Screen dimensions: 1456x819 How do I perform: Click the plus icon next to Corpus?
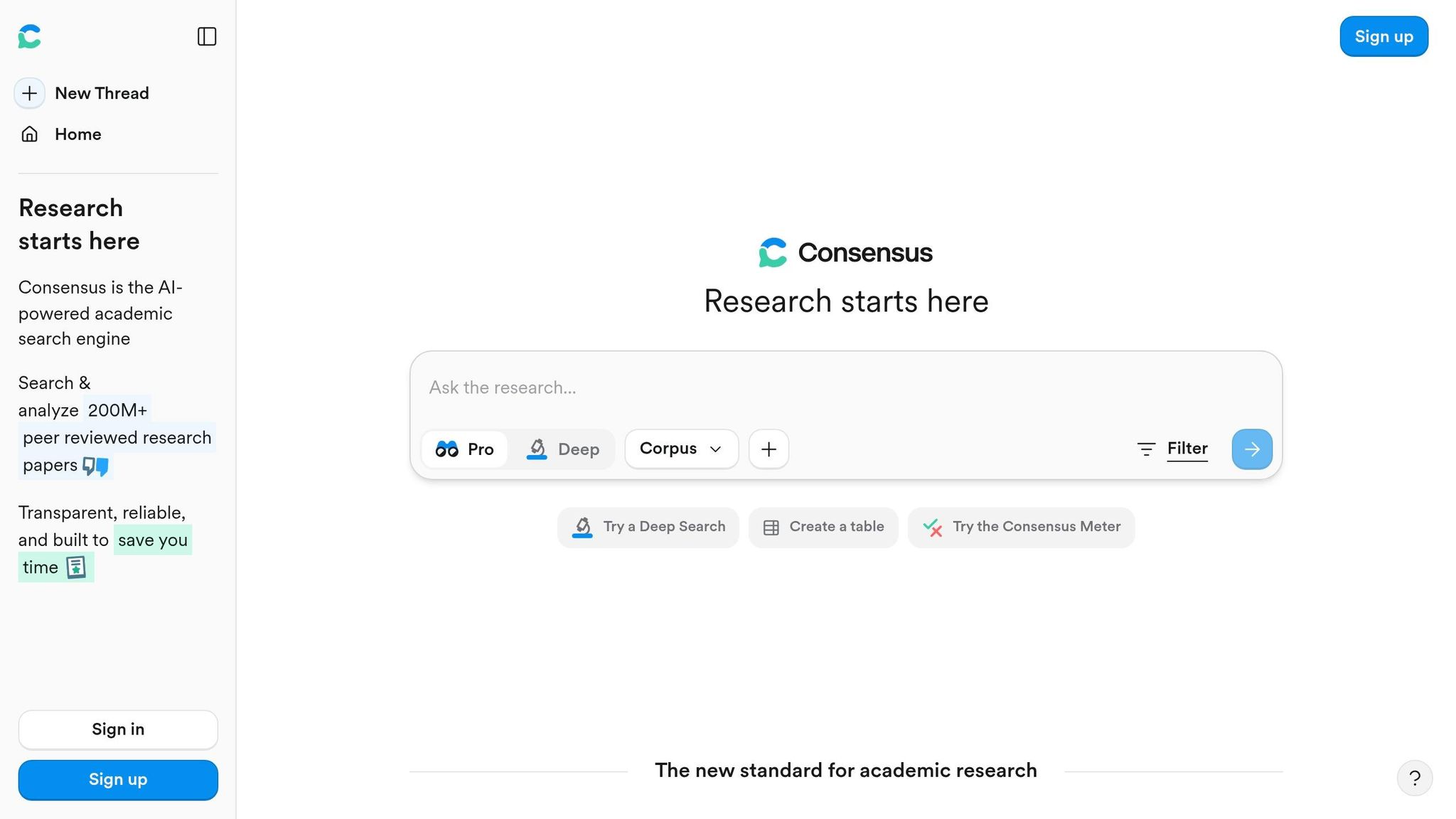[769, 449]
